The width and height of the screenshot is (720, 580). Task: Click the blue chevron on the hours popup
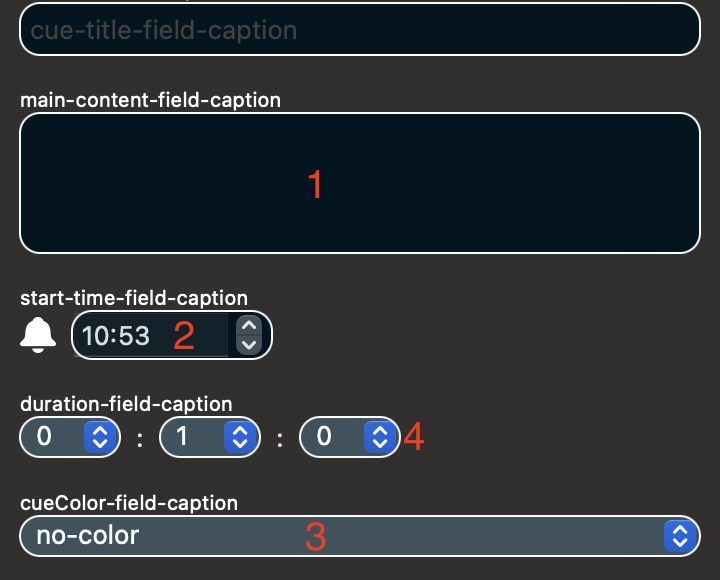coord(100,437)
